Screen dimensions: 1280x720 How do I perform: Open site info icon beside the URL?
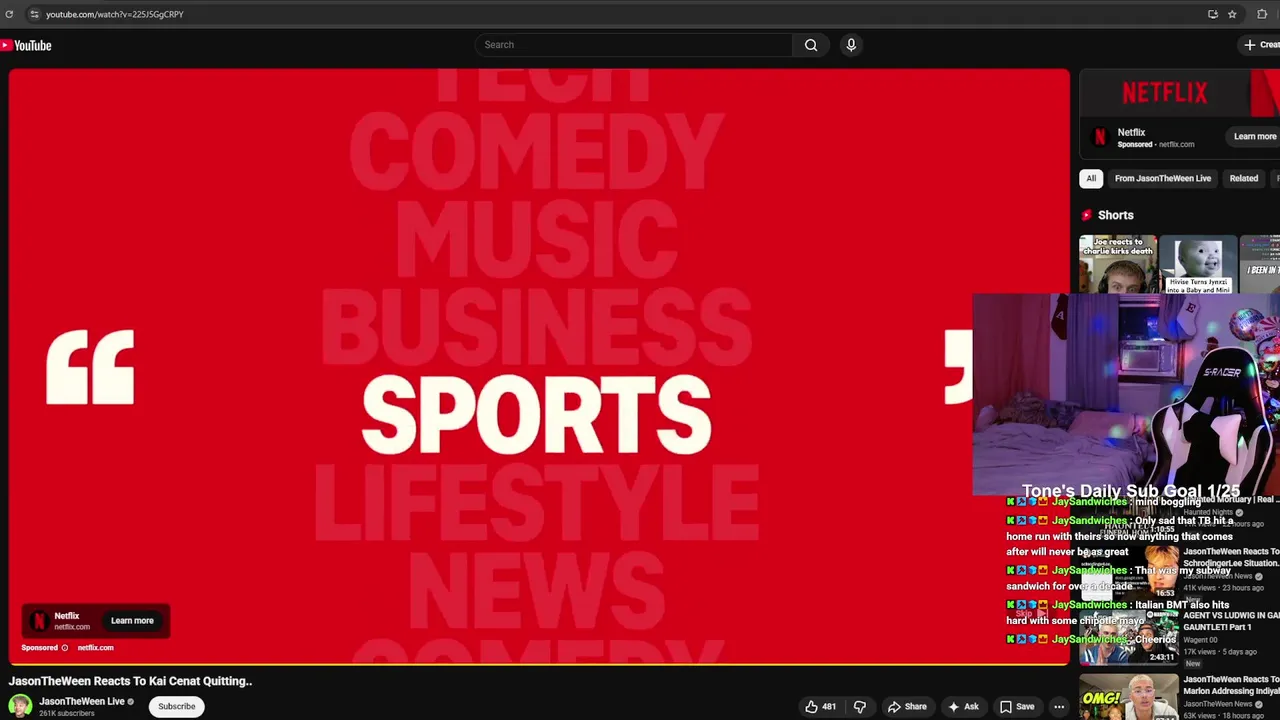click(x=34, y=14)
